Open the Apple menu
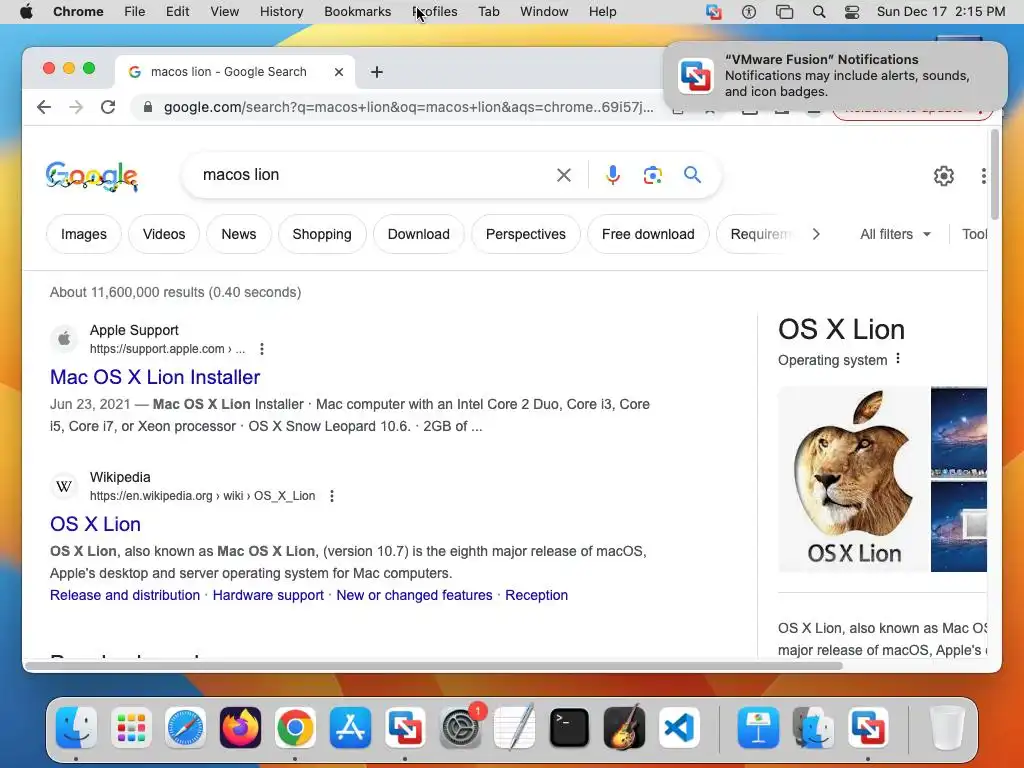Image resolution: width=1024 pixels, height=768 pixels. pyautogui.click(x=26, y=12)
